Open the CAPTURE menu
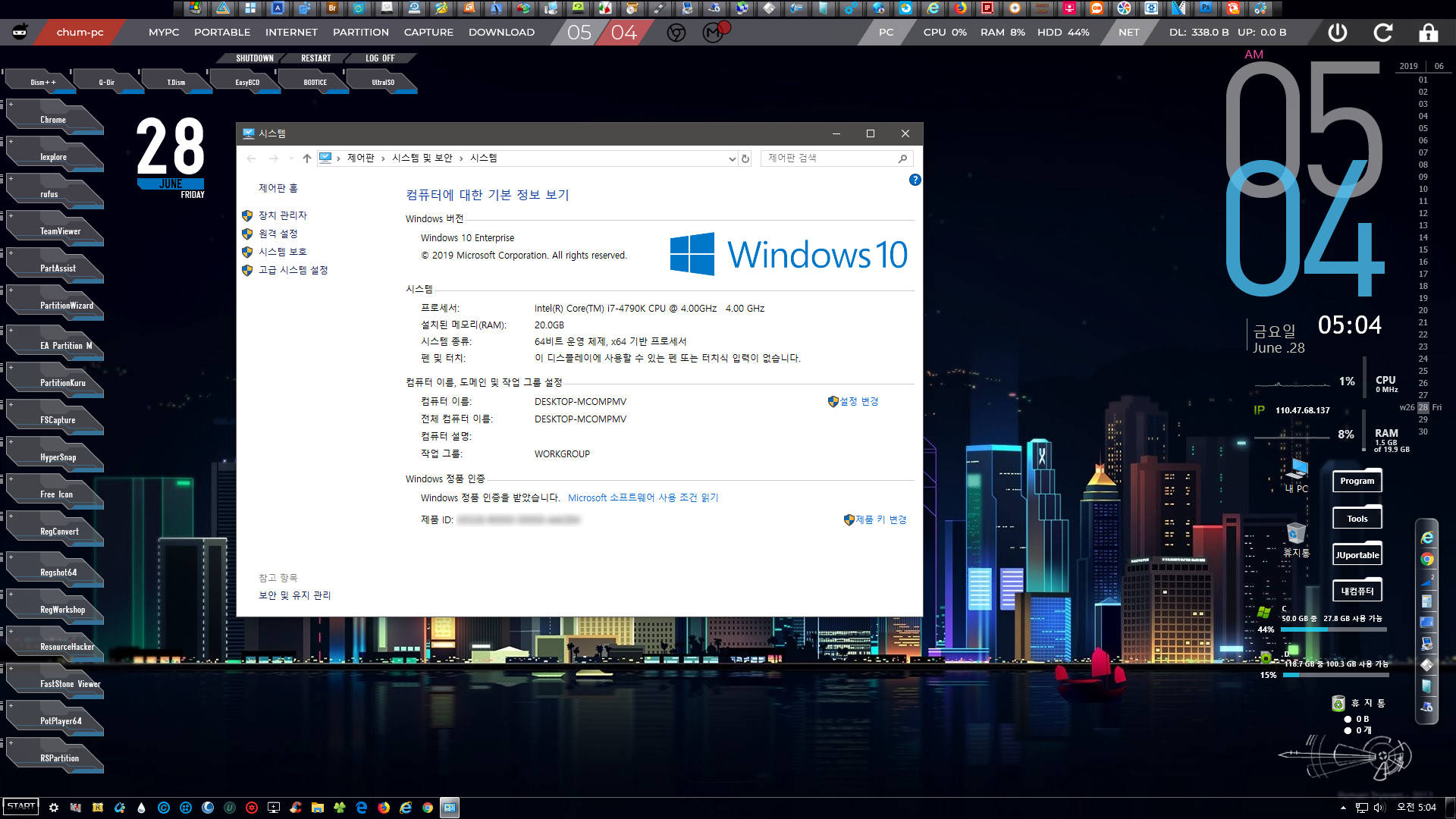Screen dimensions: 1456x819 [x=428, y=33]
